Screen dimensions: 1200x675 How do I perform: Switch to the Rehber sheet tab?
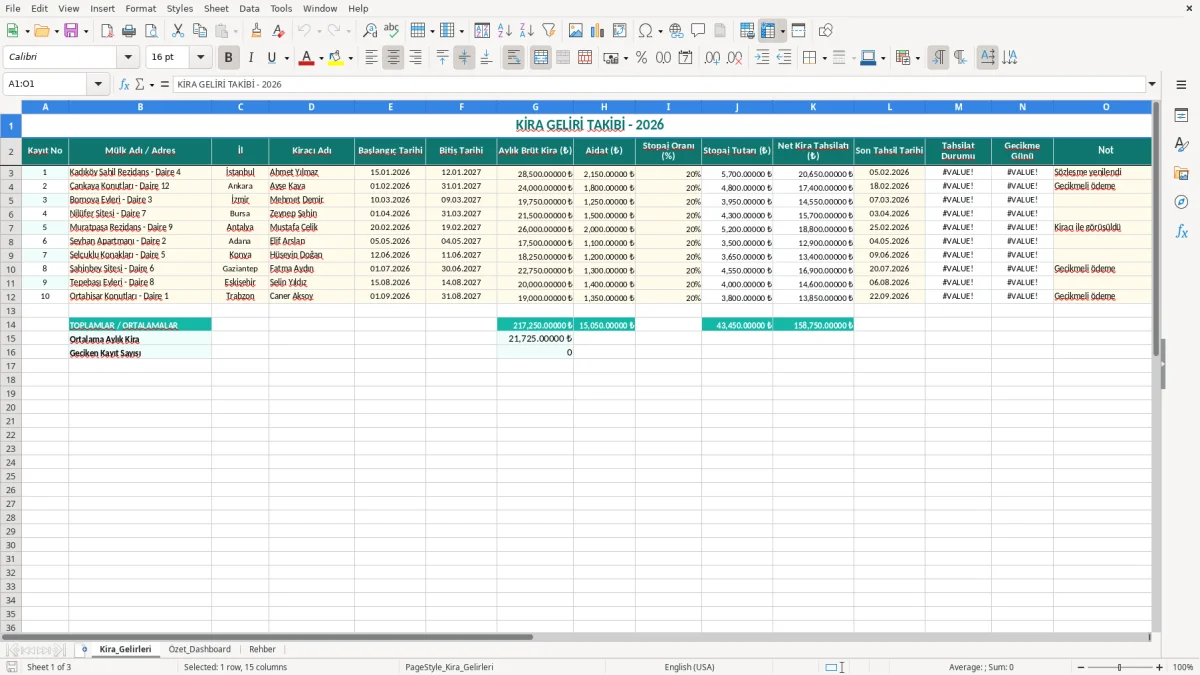(x=262, y=649)
